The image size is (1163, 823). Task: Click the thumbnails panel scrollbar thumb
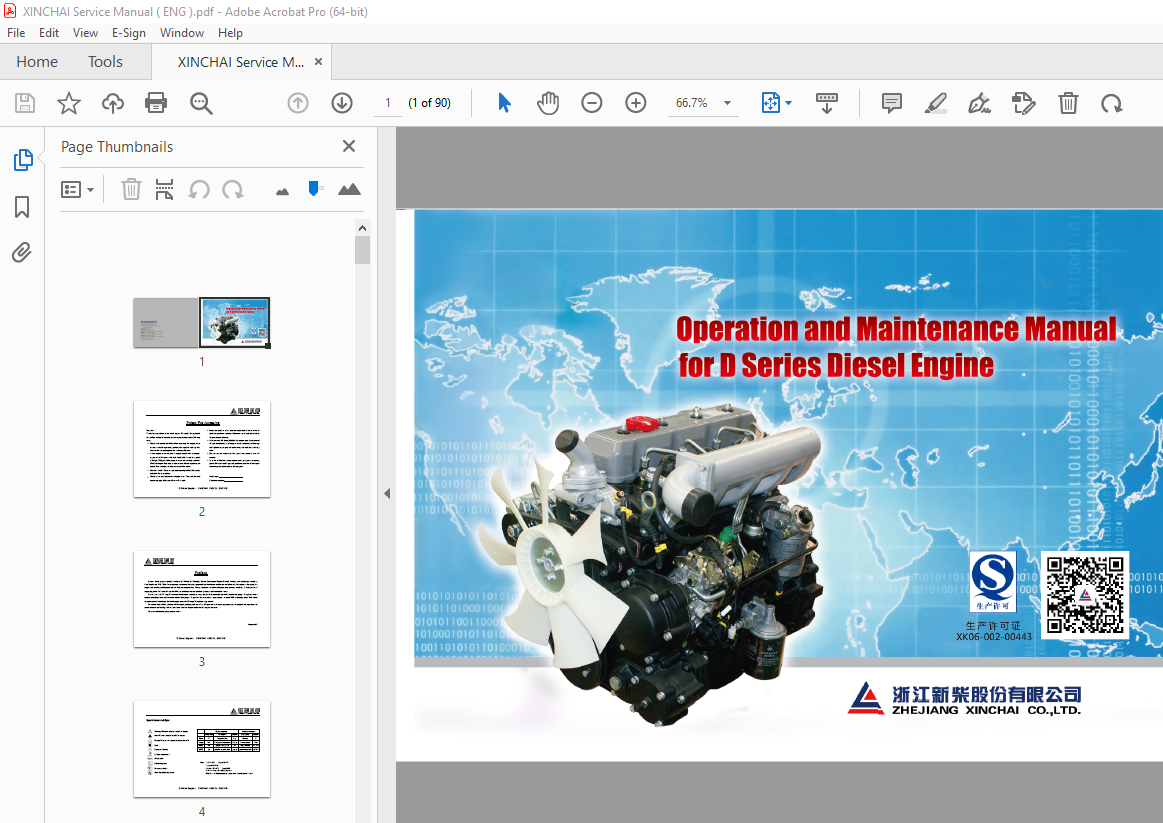pyautogui.click(x=362, y=250)
